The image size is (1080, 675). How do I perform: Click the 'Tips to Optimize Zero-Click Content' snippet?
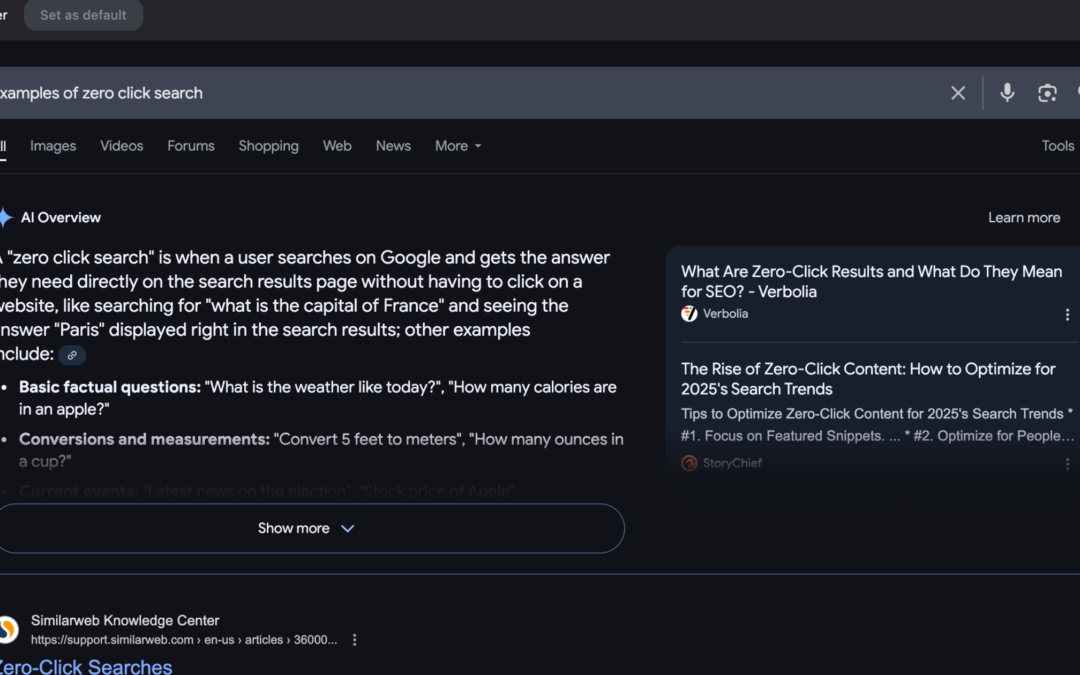click(x=877, y=425)
